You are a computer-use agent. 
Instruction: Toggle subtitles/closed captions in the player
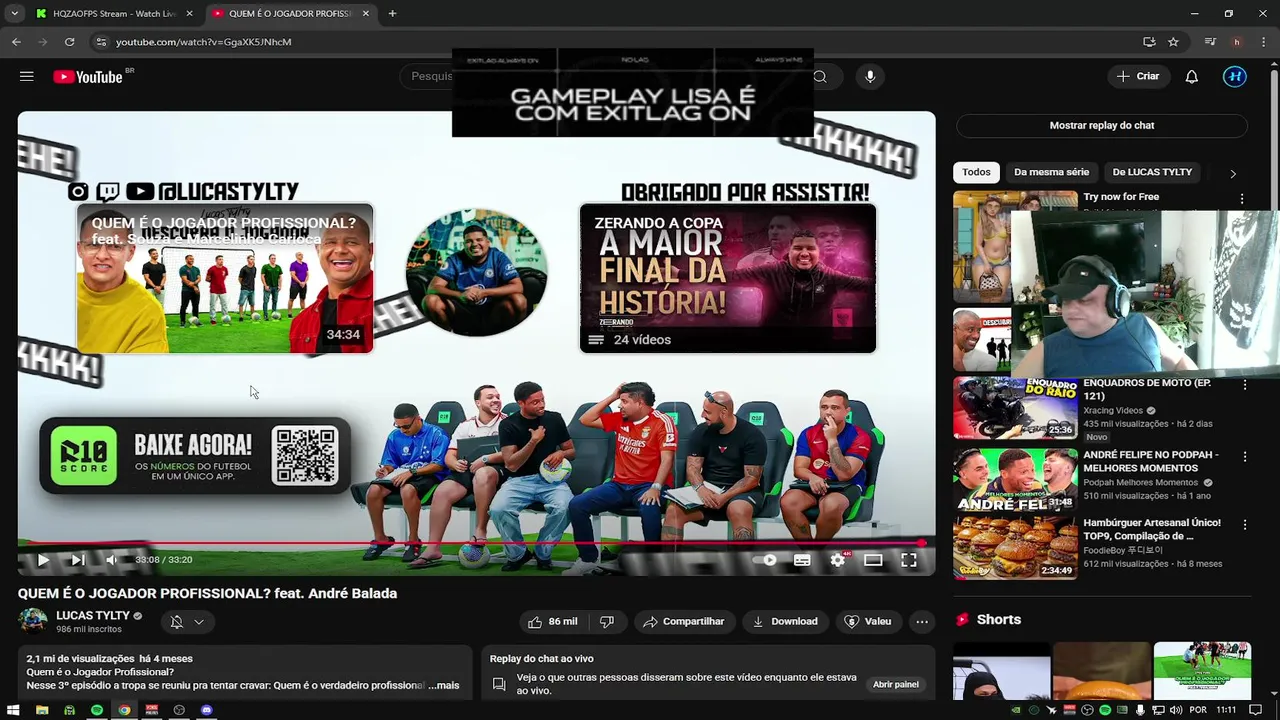(802, 560)
